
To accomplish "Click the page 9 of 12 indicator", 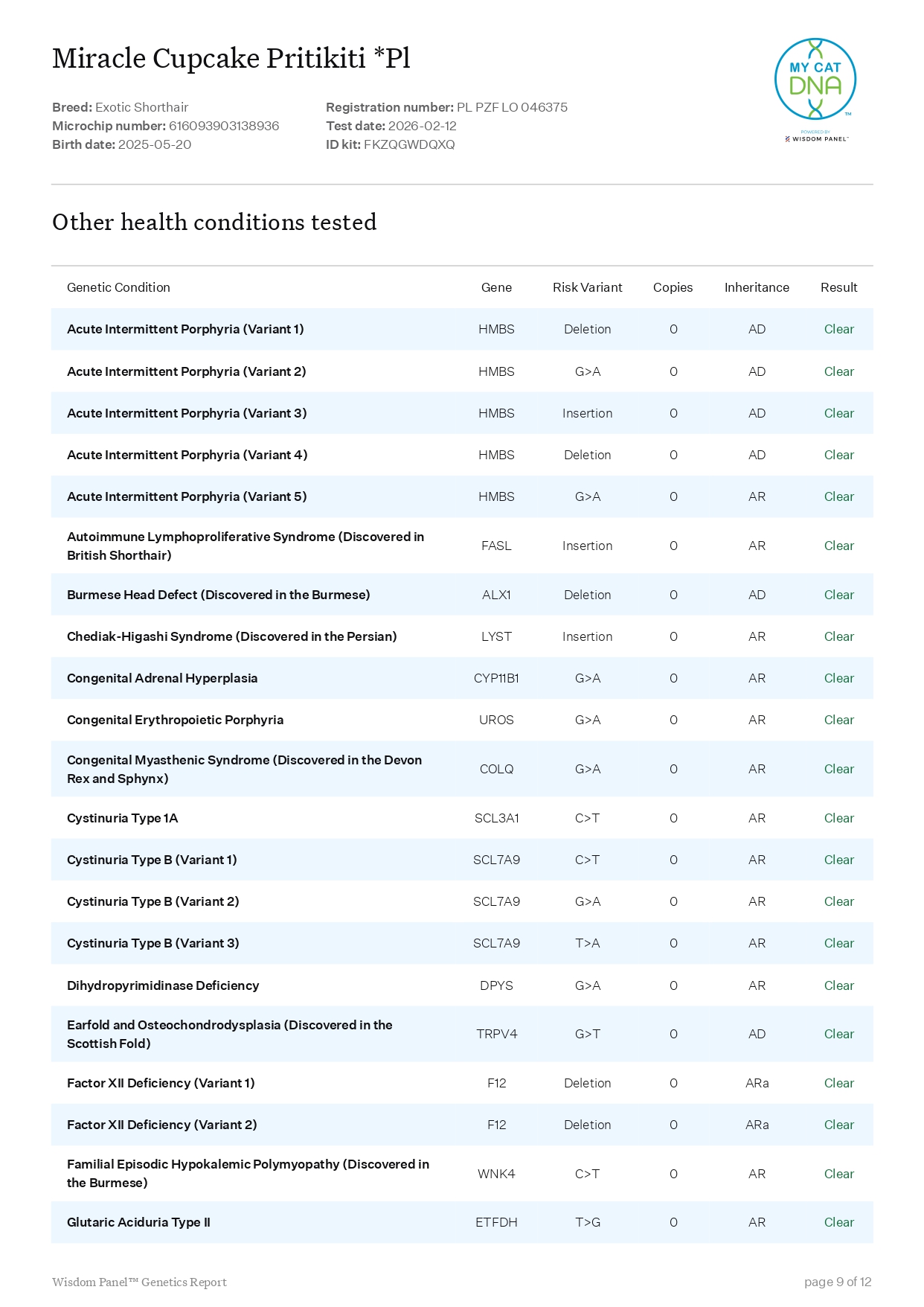I will [x=837, y=1282].
